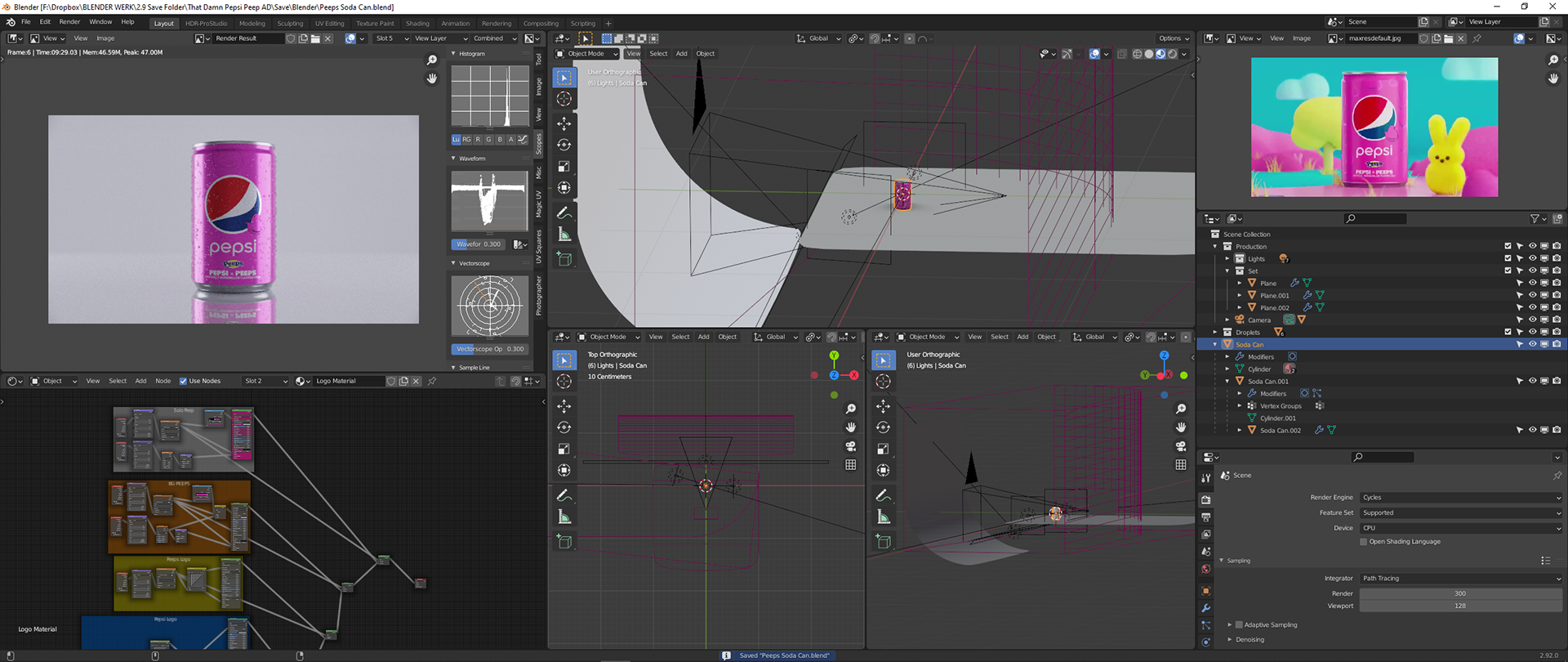Click the camera view icon in the Top Orthographic viewport
The width and height of the screenshot is (1568, 662).
point(851,446)
